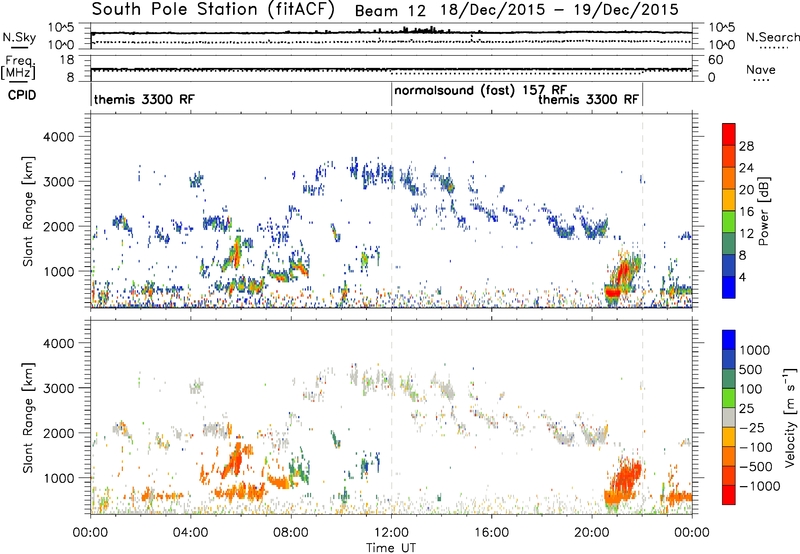This screenshot has width=800, height=554.
Task: Click the red bottom segment of Velocity colorbar
Action: [x=729, y=495]
